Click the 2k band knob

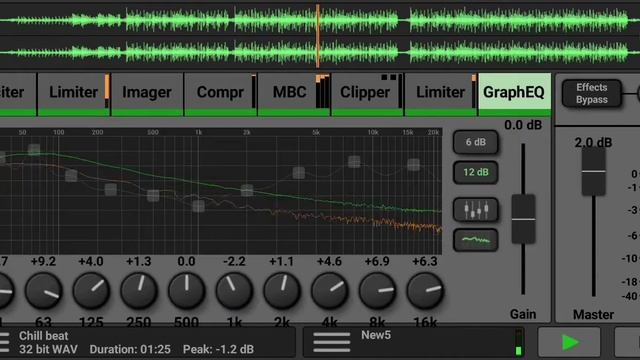tap(282, 291)
